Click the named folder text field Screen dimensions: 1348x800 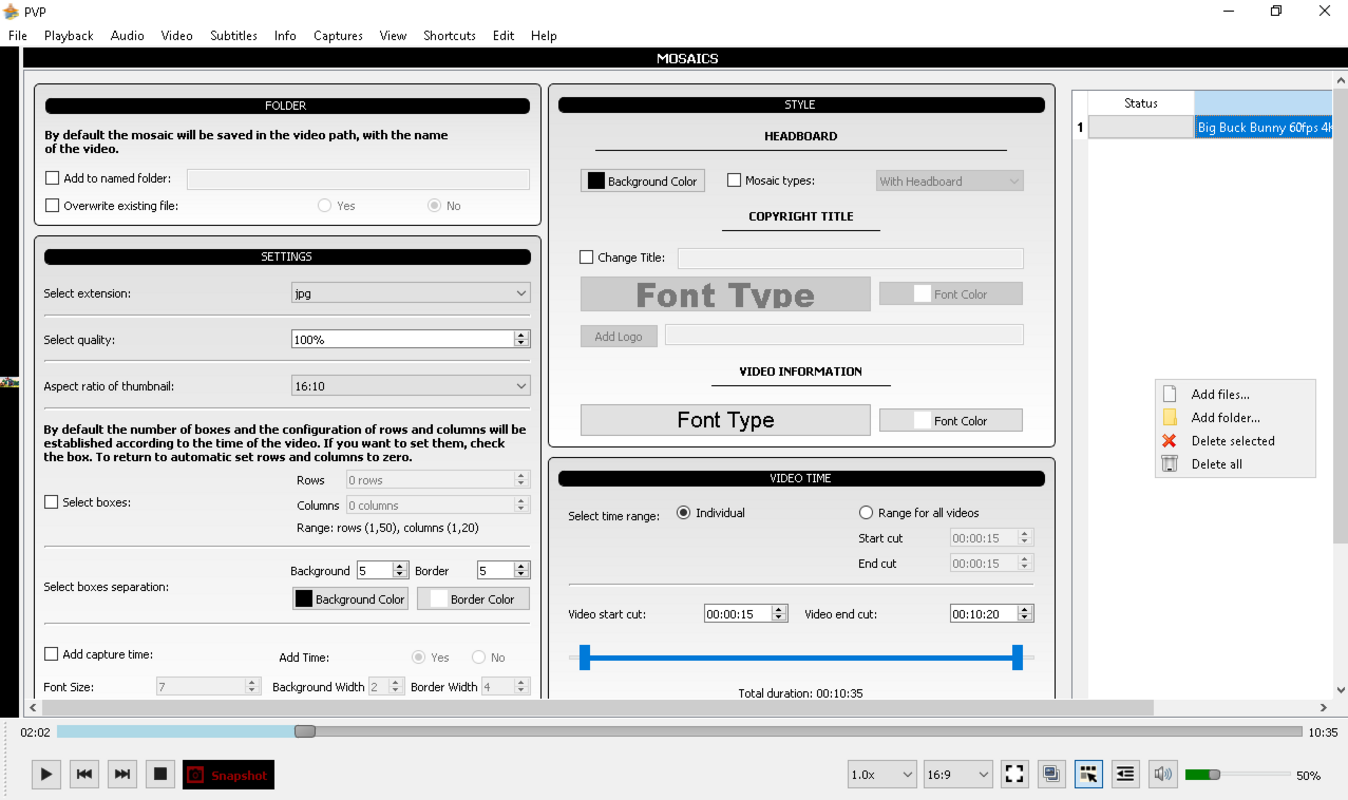pos(358,178)
